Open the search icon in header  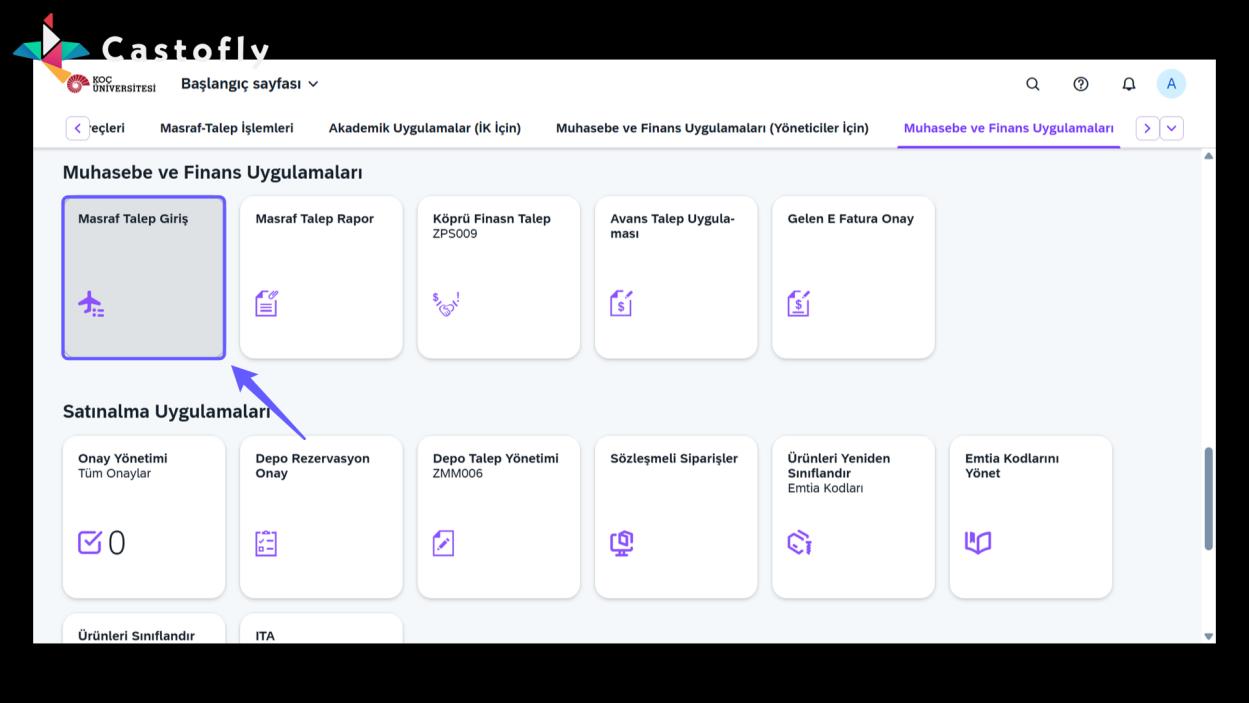(1033, 84)
